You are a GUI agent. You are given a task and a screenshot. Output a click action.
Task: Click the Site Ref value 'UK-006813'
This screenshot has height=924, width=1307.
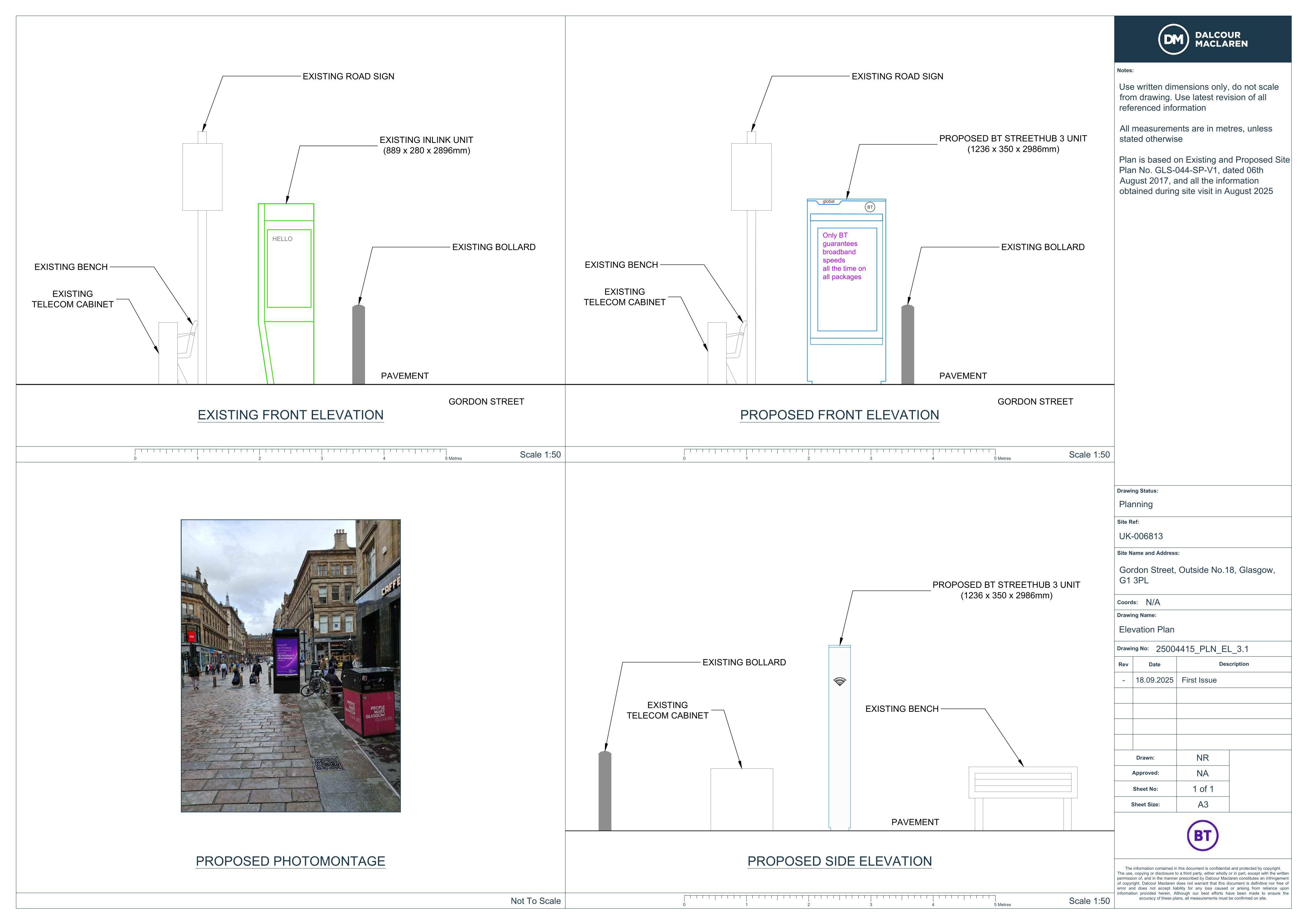pos(1141,536)
